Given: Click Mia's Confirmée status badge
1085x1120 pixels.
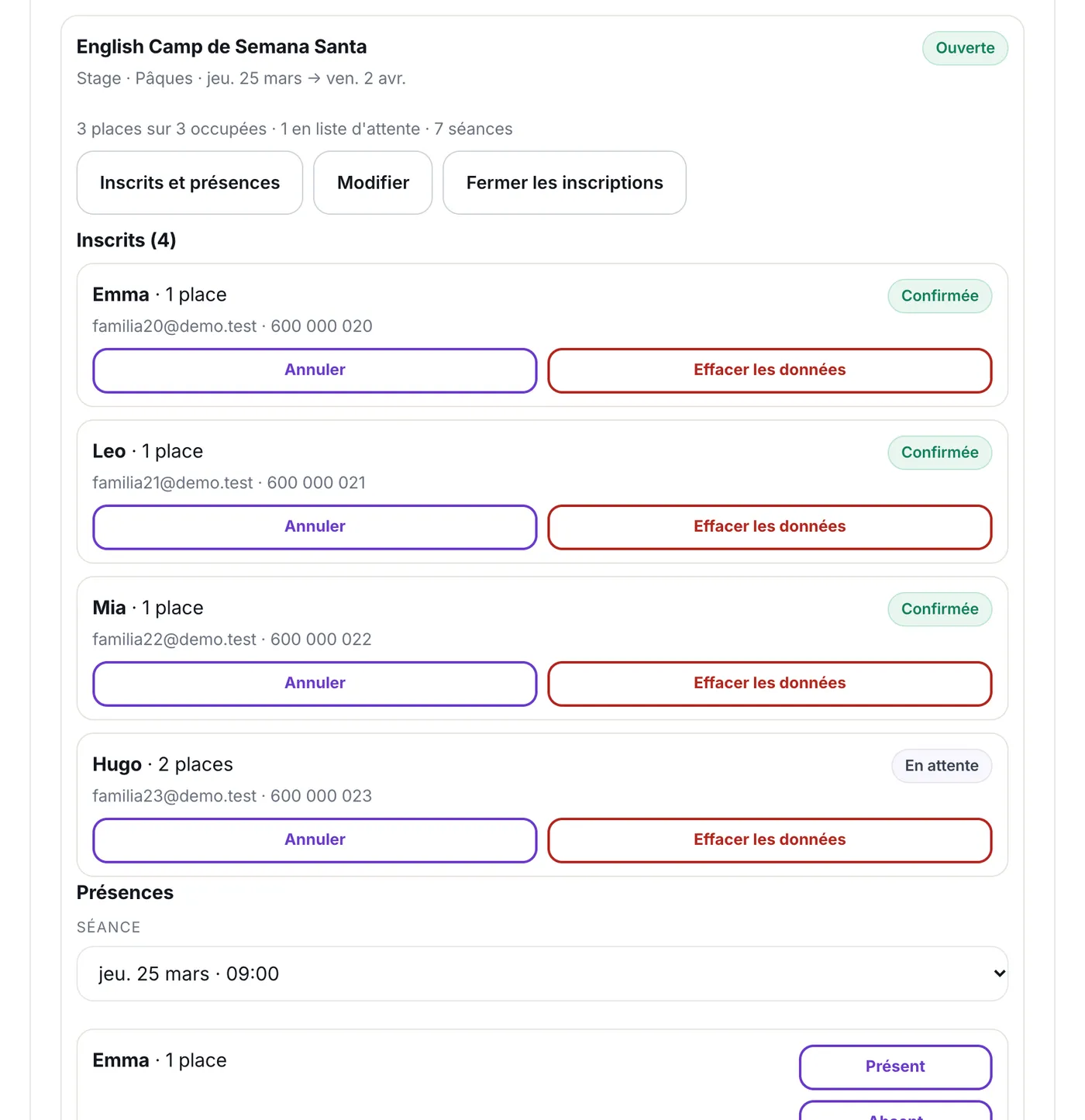Looking at the screenshot, I should pos(939,609).
